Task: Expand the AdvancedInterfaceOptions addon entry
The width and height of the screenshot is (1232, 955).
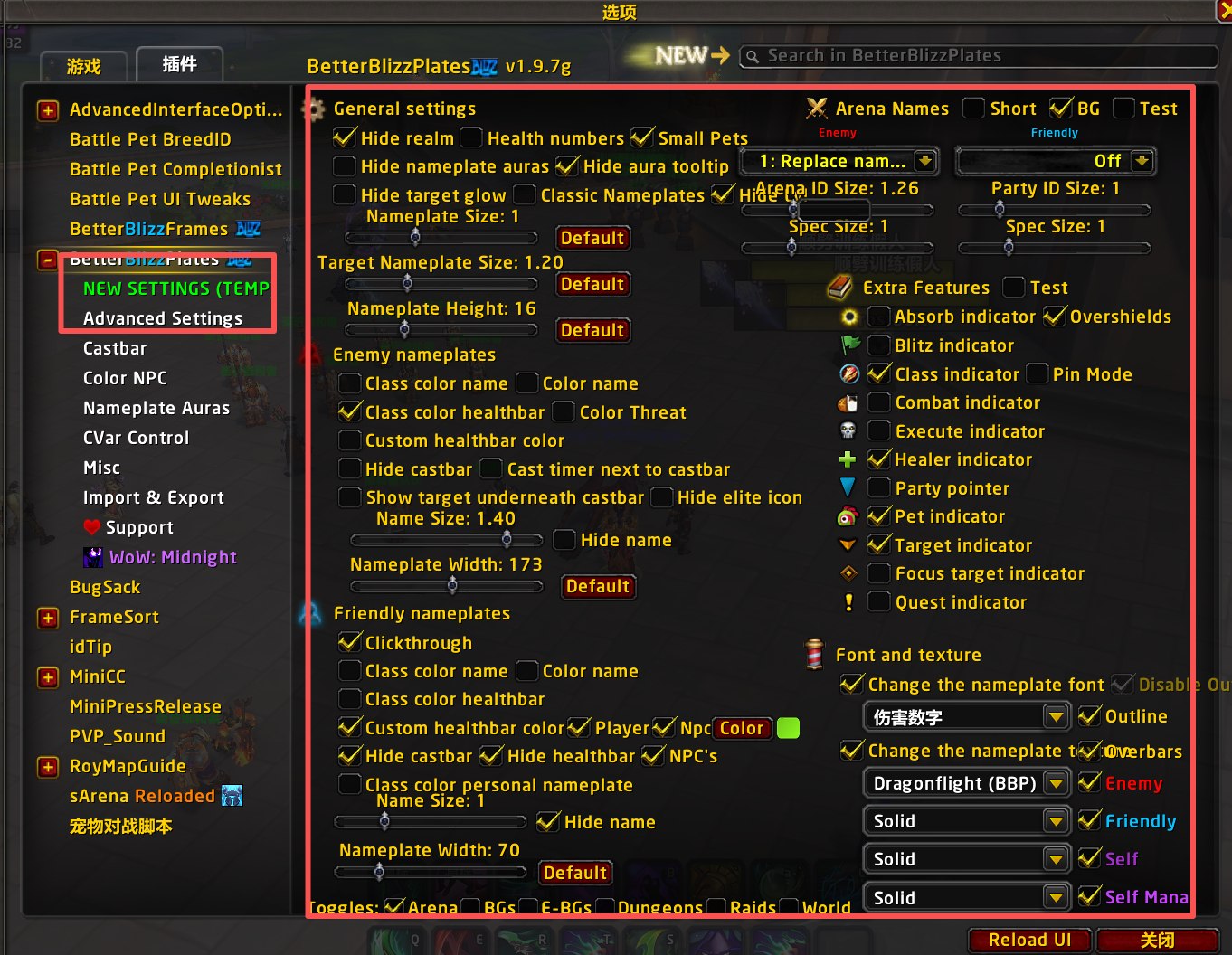Action: pyautogui.click(x=48, y=110)
